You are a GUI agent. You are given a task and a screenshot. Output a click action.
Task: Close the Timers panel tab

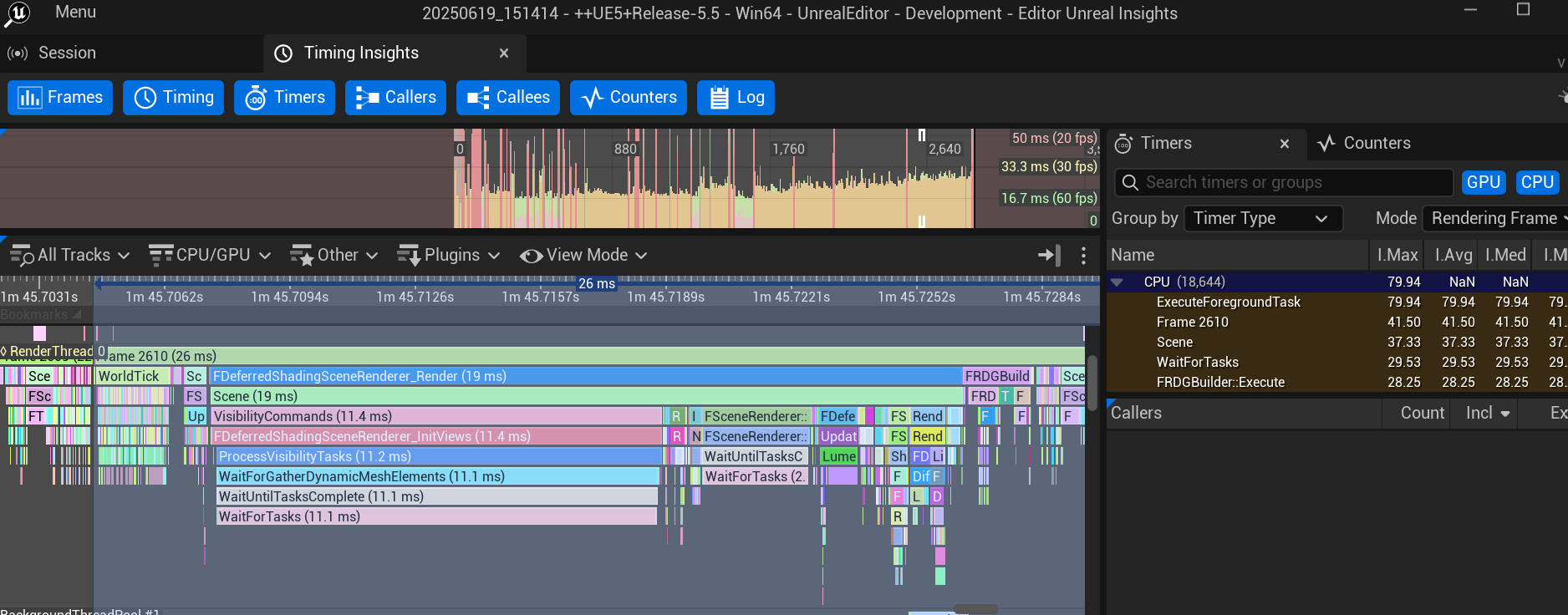tap(1285, 144)
